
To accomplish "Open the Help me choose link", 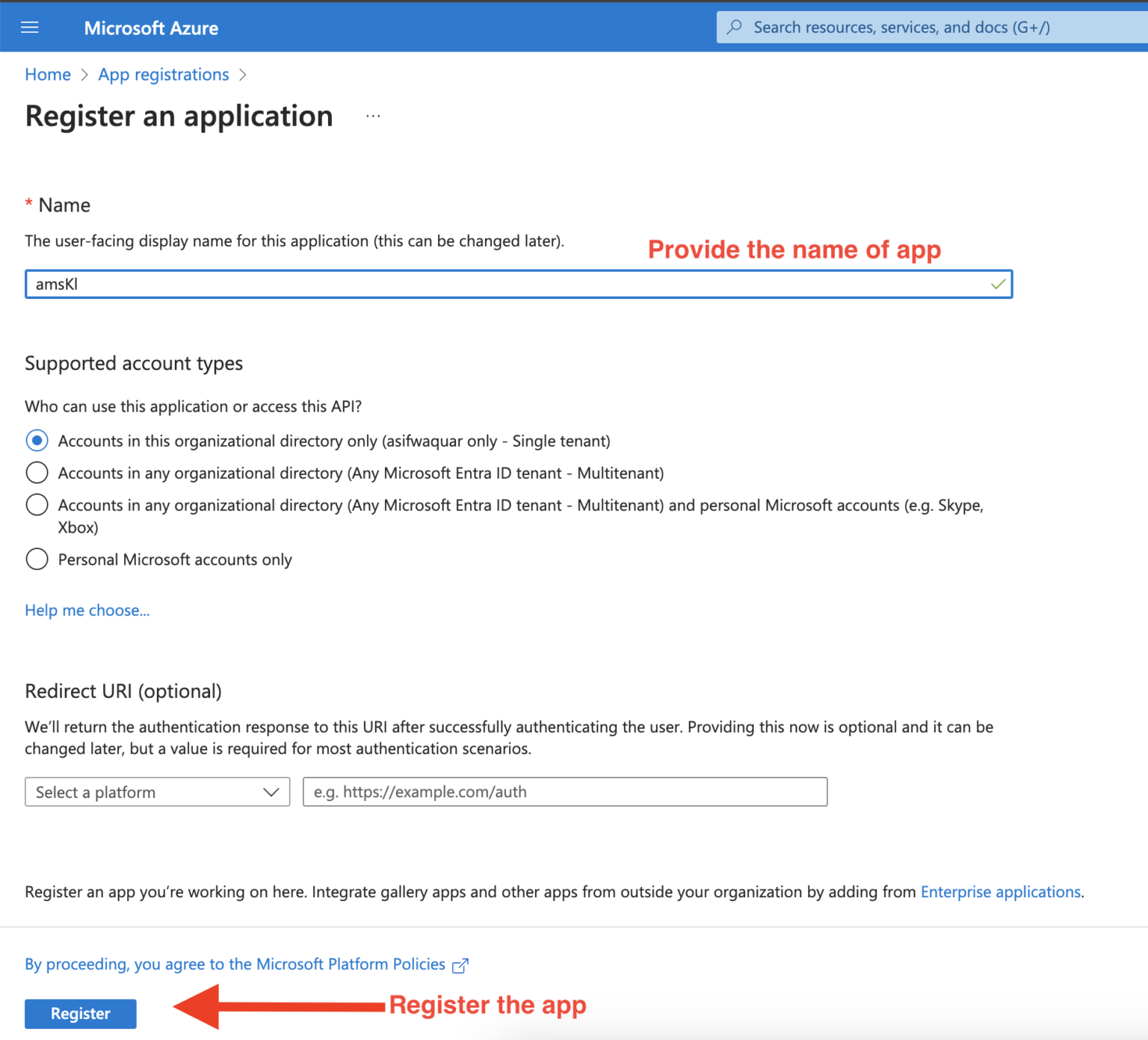I will [x=87, y=610].
